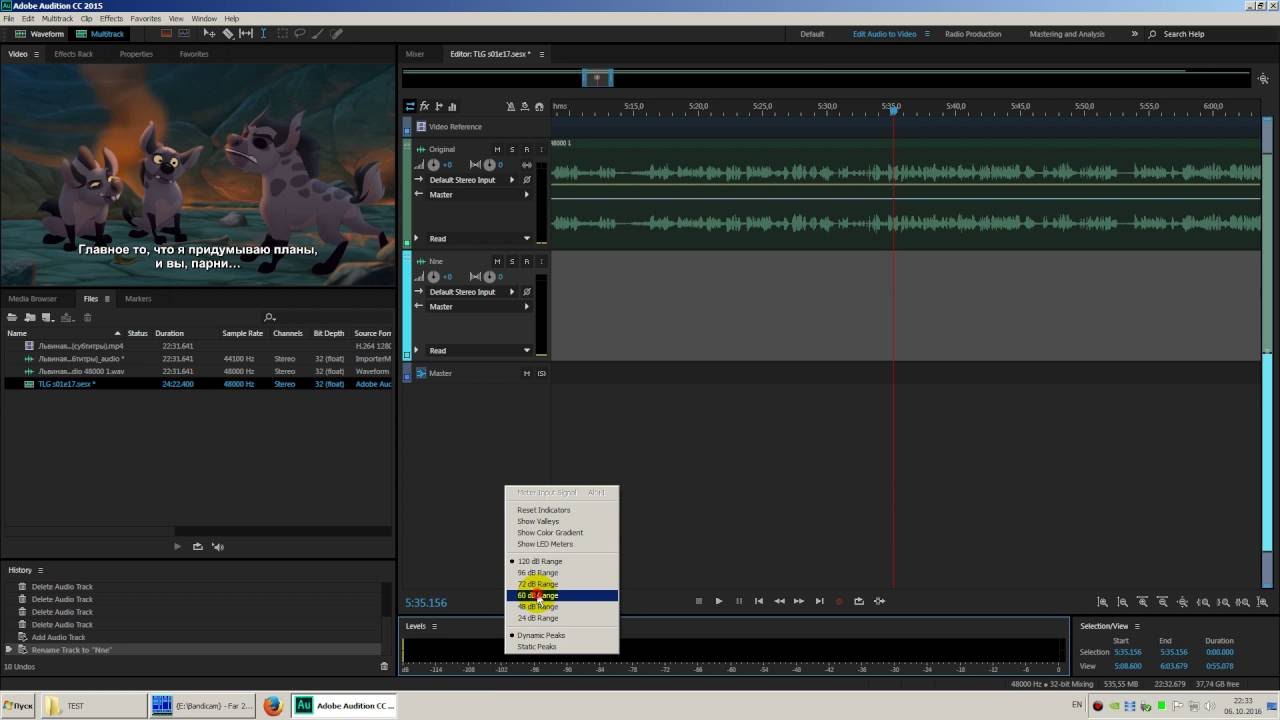1280x720 pixels.
Task: Click the red Record button
Action: click(839, 601)
